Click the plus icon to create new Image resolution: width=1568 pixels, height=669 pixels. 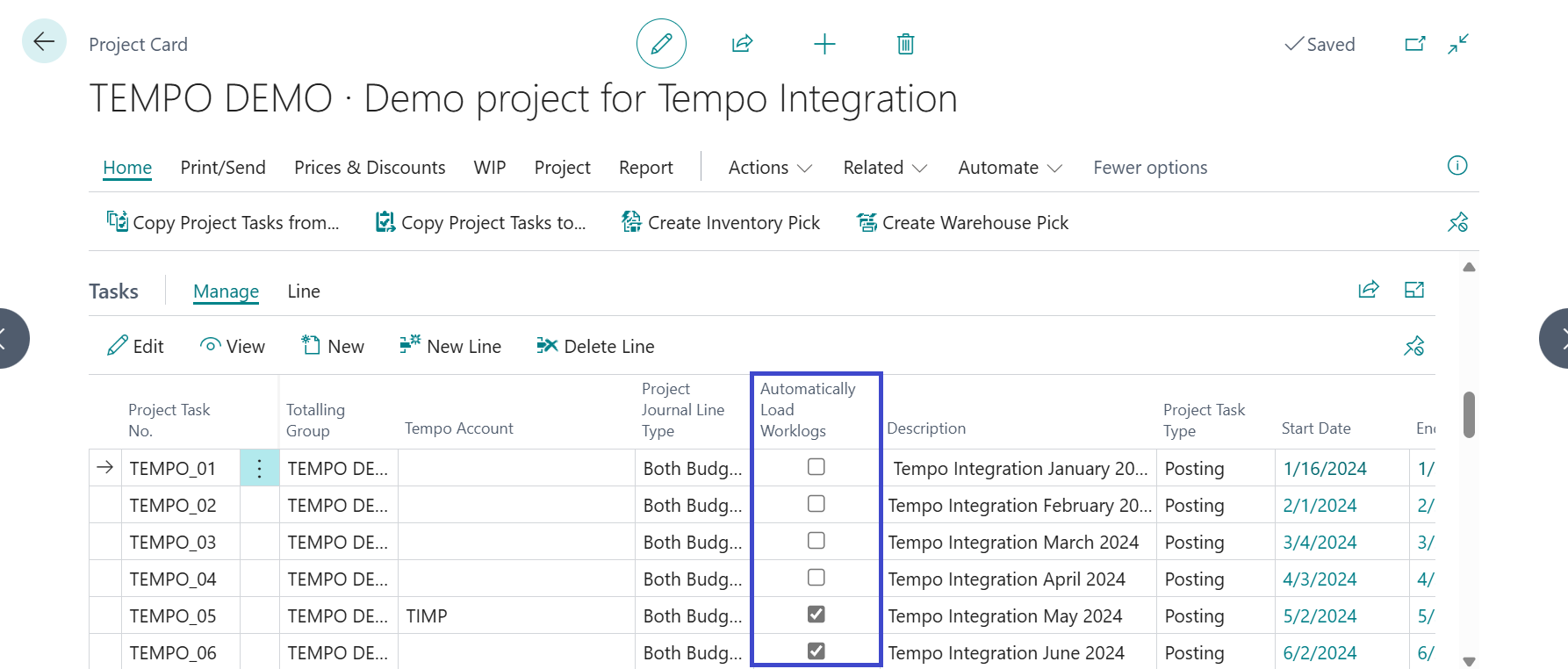(824, 44)
